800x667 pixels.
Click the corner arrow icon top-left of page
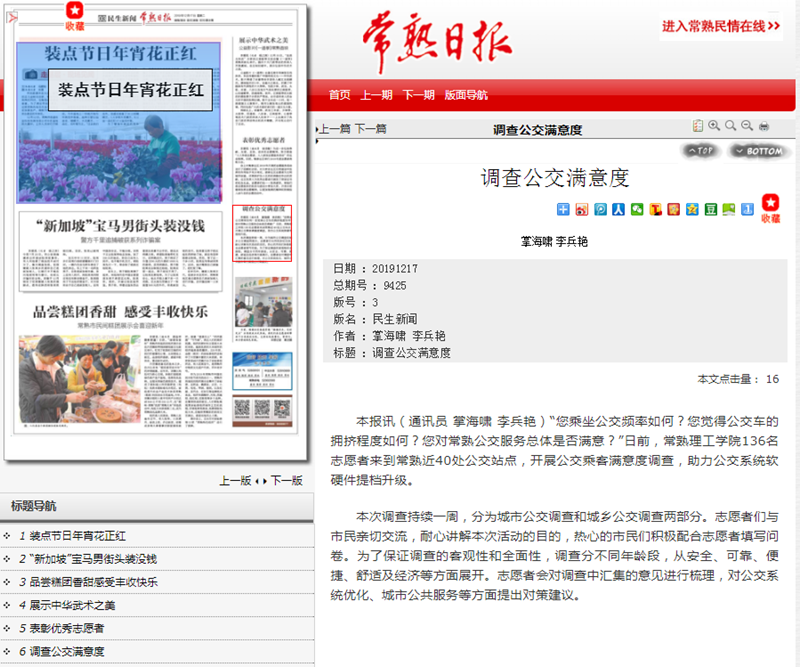tap(12, 18)
